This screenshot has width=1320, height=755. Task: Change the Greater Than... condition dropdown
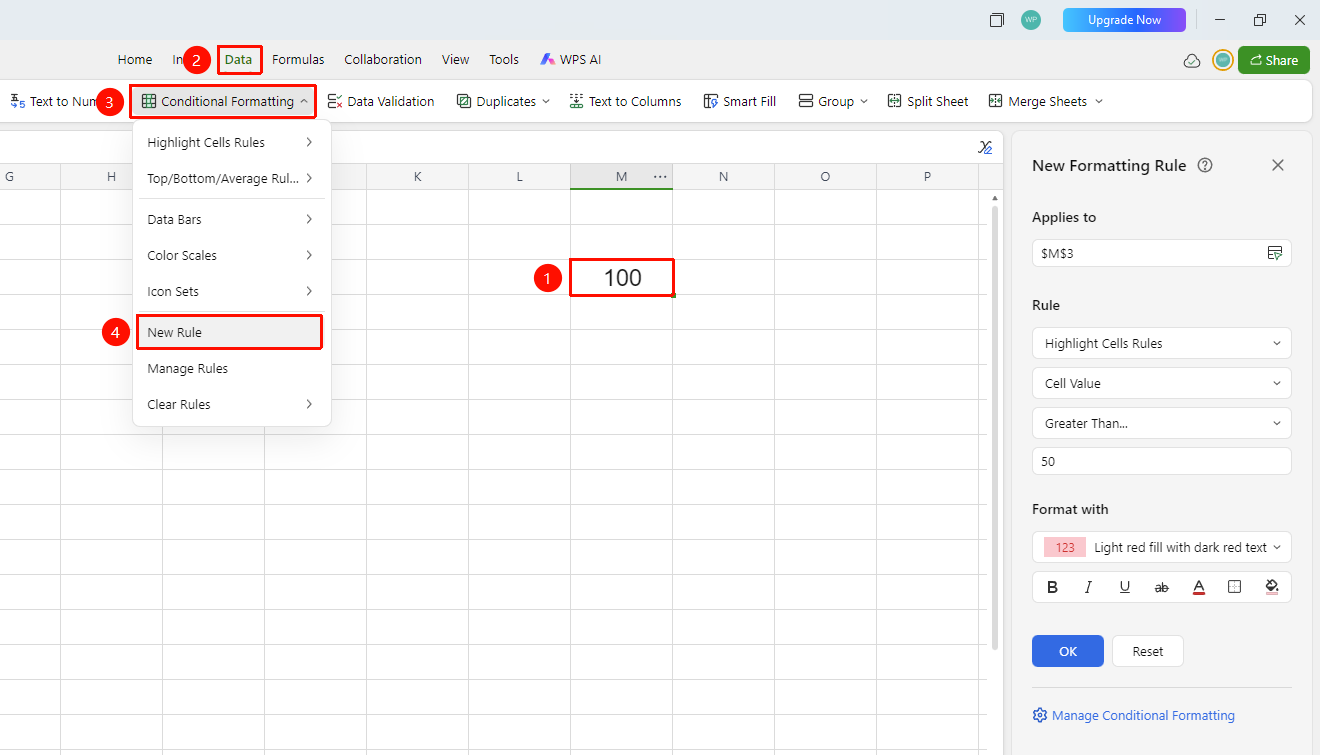1162,423
